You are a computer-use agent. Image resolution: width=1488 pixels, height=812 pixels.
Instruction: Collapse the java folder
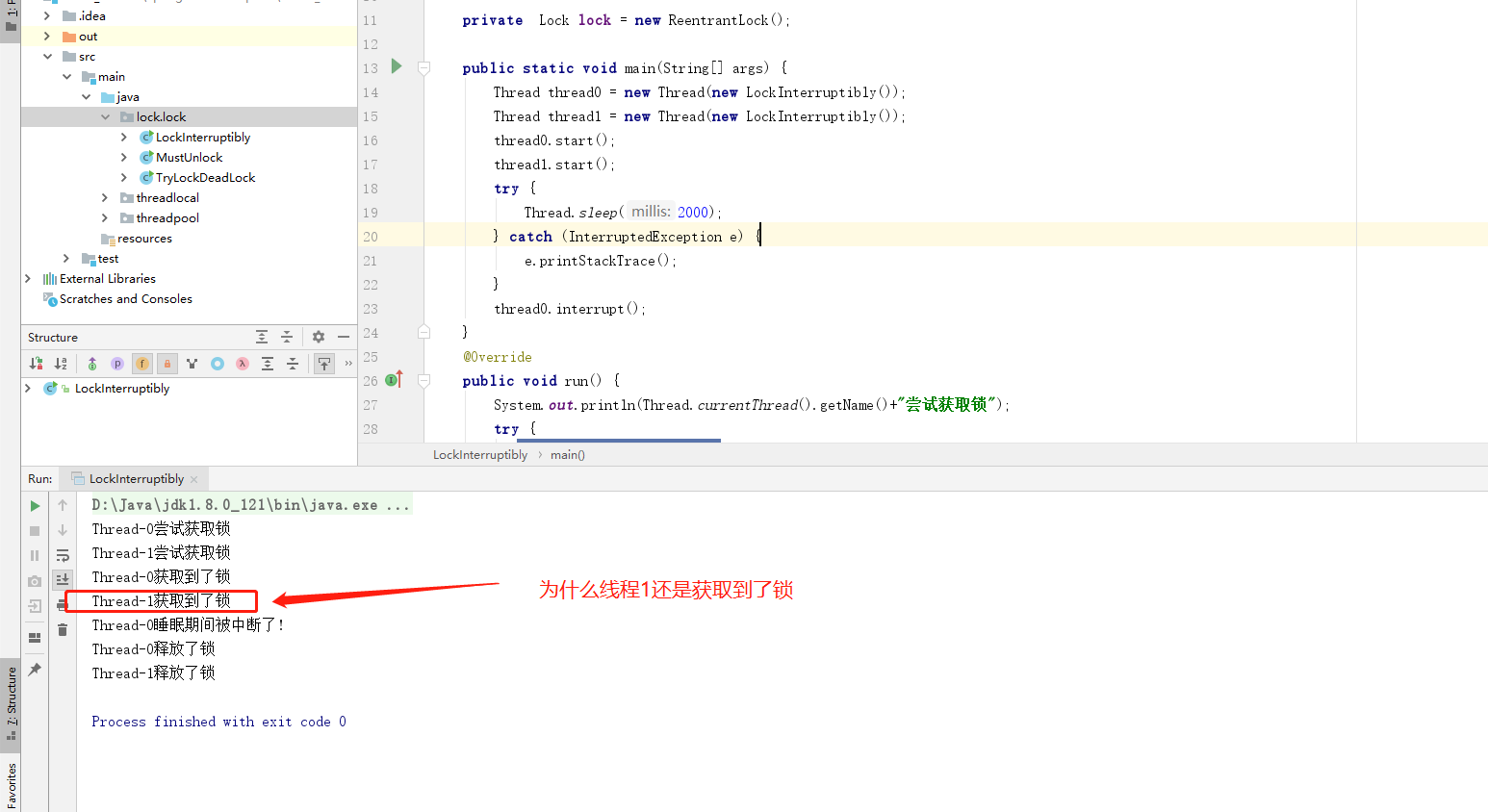pos(86,97)
